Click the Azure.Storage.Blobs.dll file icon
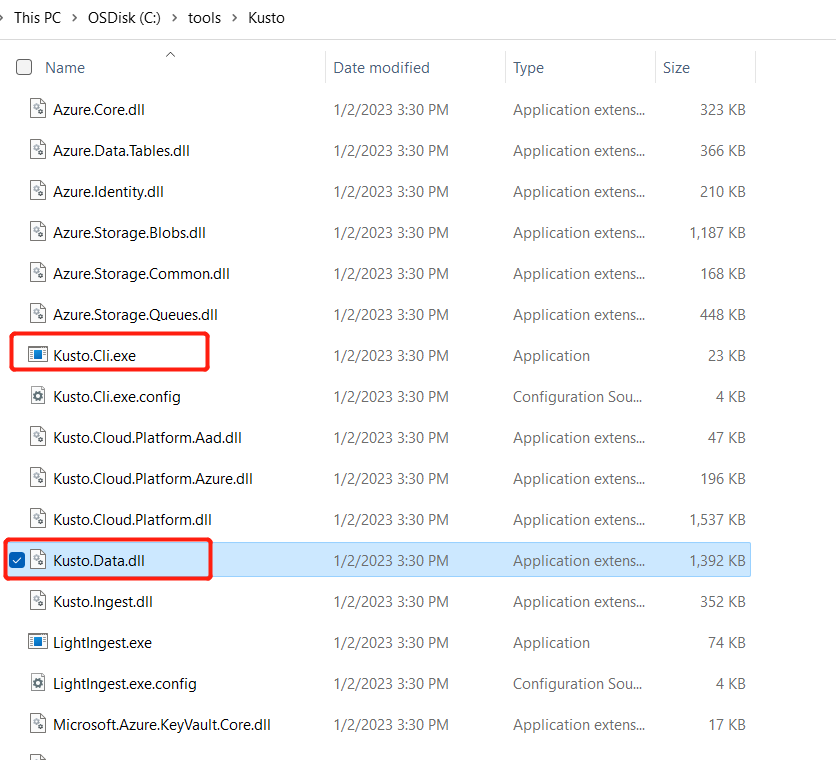 [x=38, y=232]
